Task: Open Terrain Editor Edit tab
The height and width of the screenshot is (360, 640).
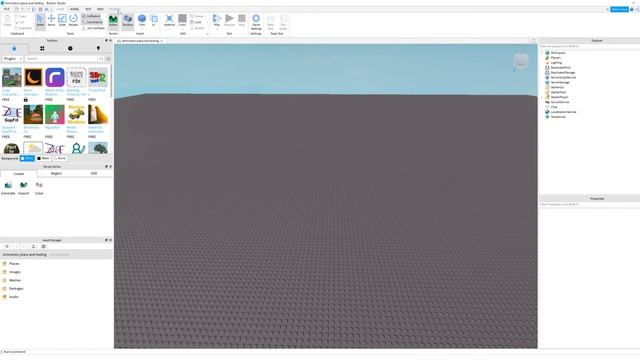Action: pos(94,173)
